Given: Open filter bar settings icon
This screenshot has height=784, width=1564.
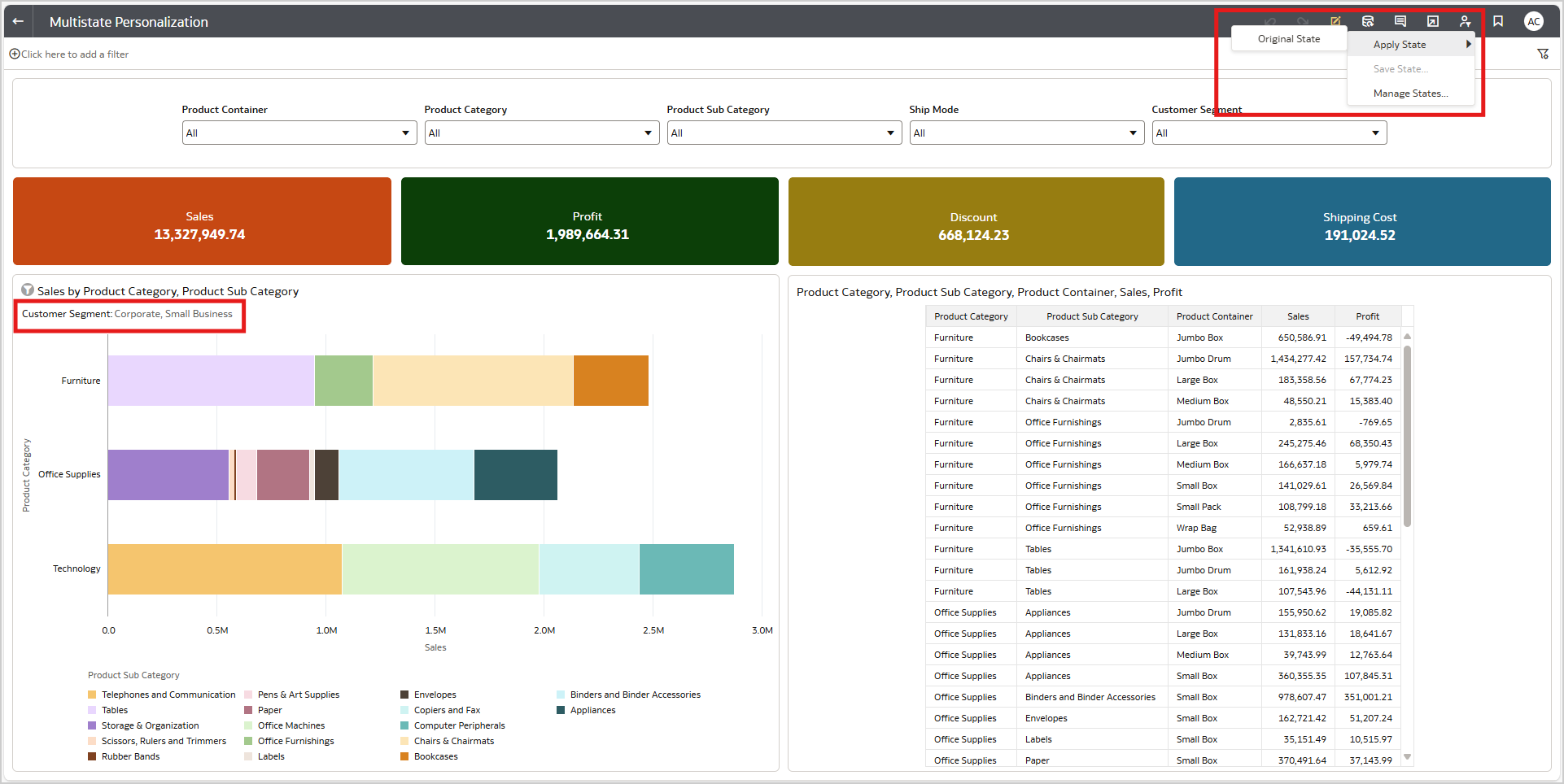Looking at the screenshot, I should [x=1543, y=54].
